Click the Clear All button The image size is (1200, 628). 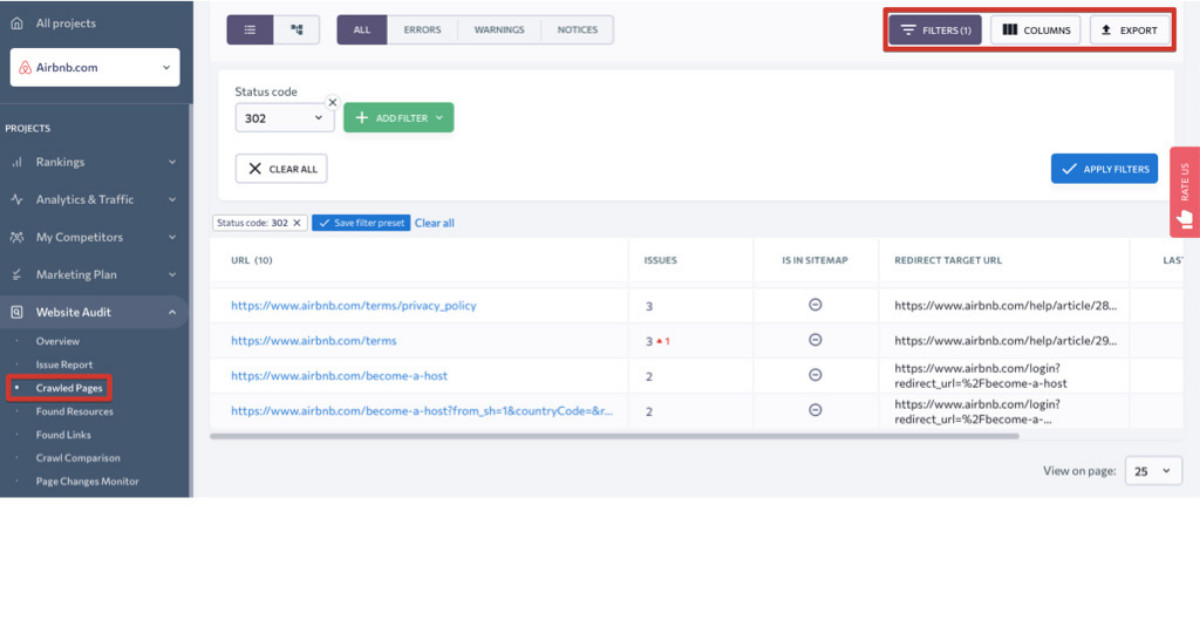pyautogui.click(x=281, y=169)
